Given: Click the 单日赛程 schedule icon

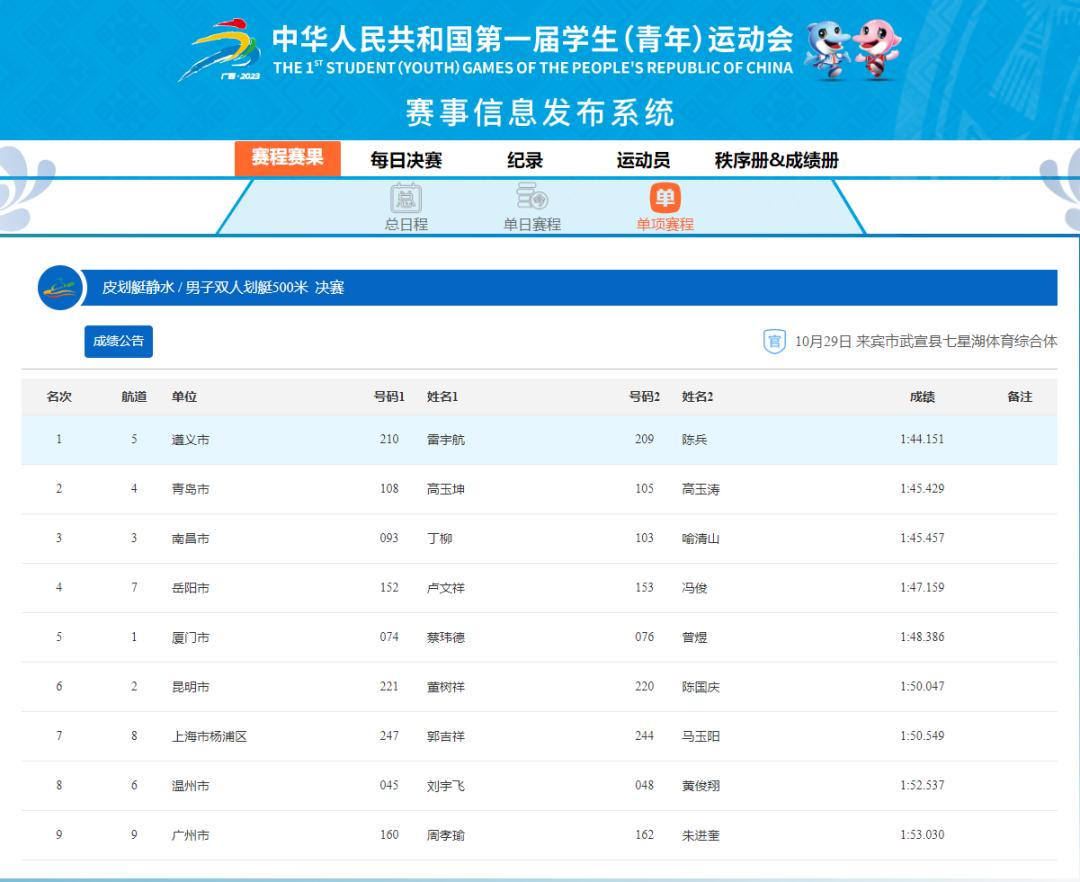Looking at the screenshot, I should pos(531,199).
